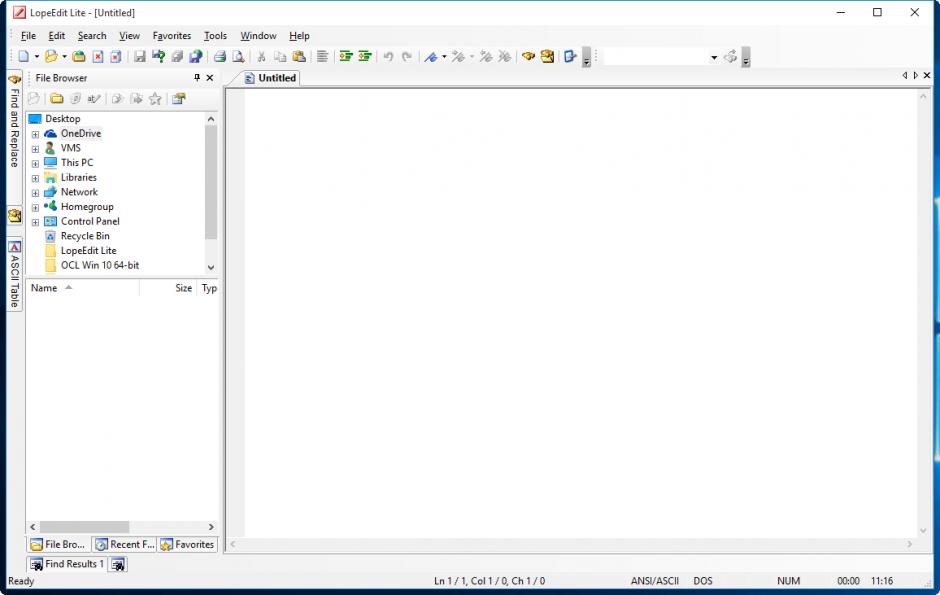The width and height of the screenshot is (940, 595).
Task: Open Print Preview from toolbar
Action: click(x=239, y=56)
